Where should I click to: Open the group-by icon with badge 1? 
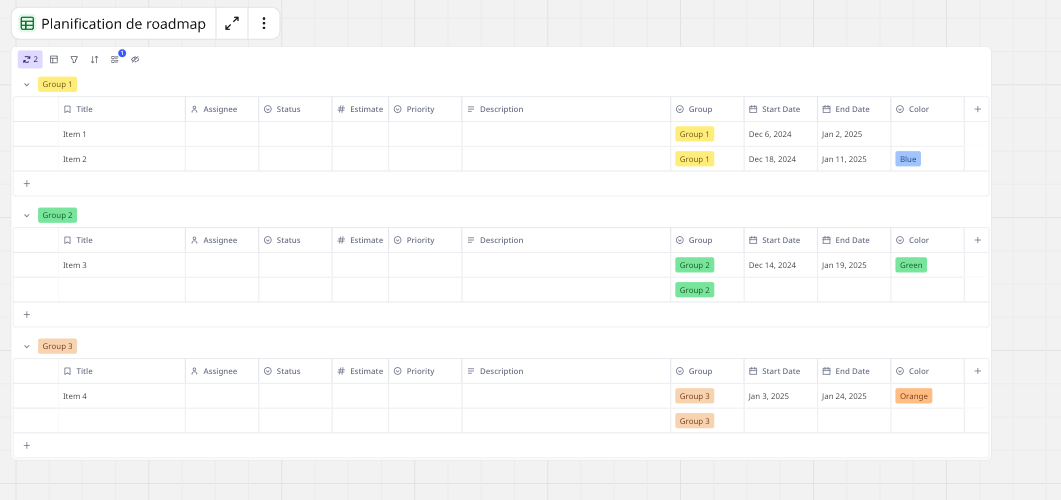pos(115,60)
